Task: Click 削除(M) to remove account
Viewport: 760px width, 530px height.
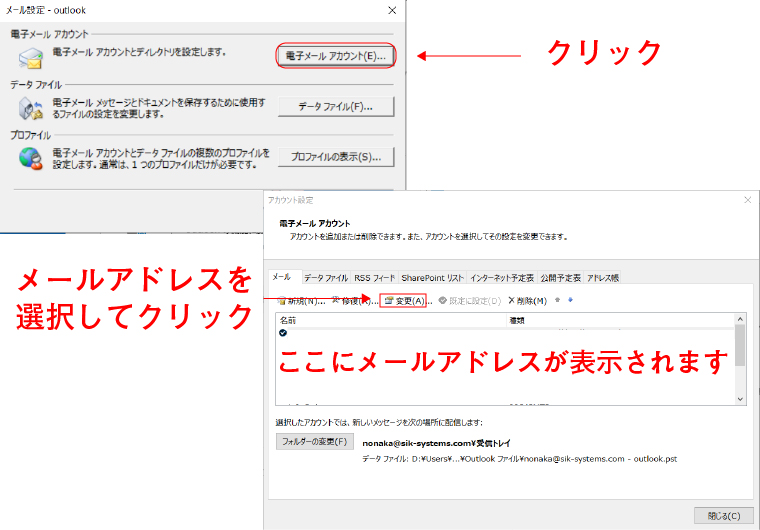Action: coord(527,301)
